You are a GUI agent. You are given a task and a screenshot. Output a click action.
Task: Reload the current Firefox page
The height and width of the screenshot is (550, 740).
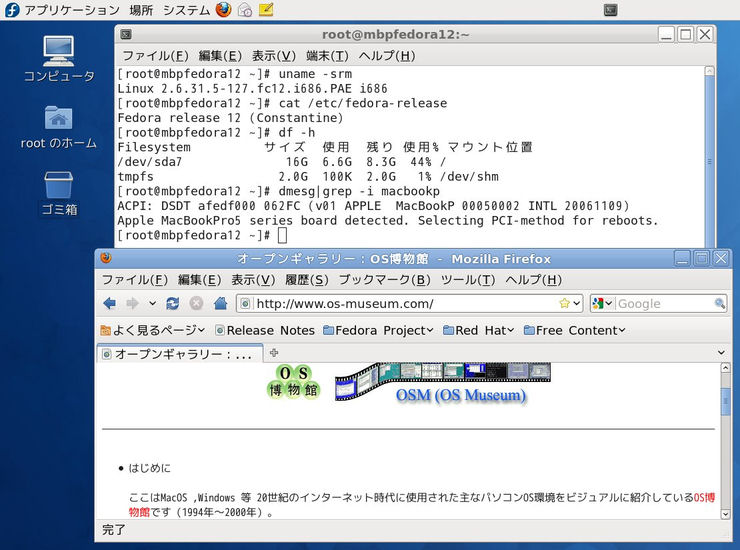[173, 303]
